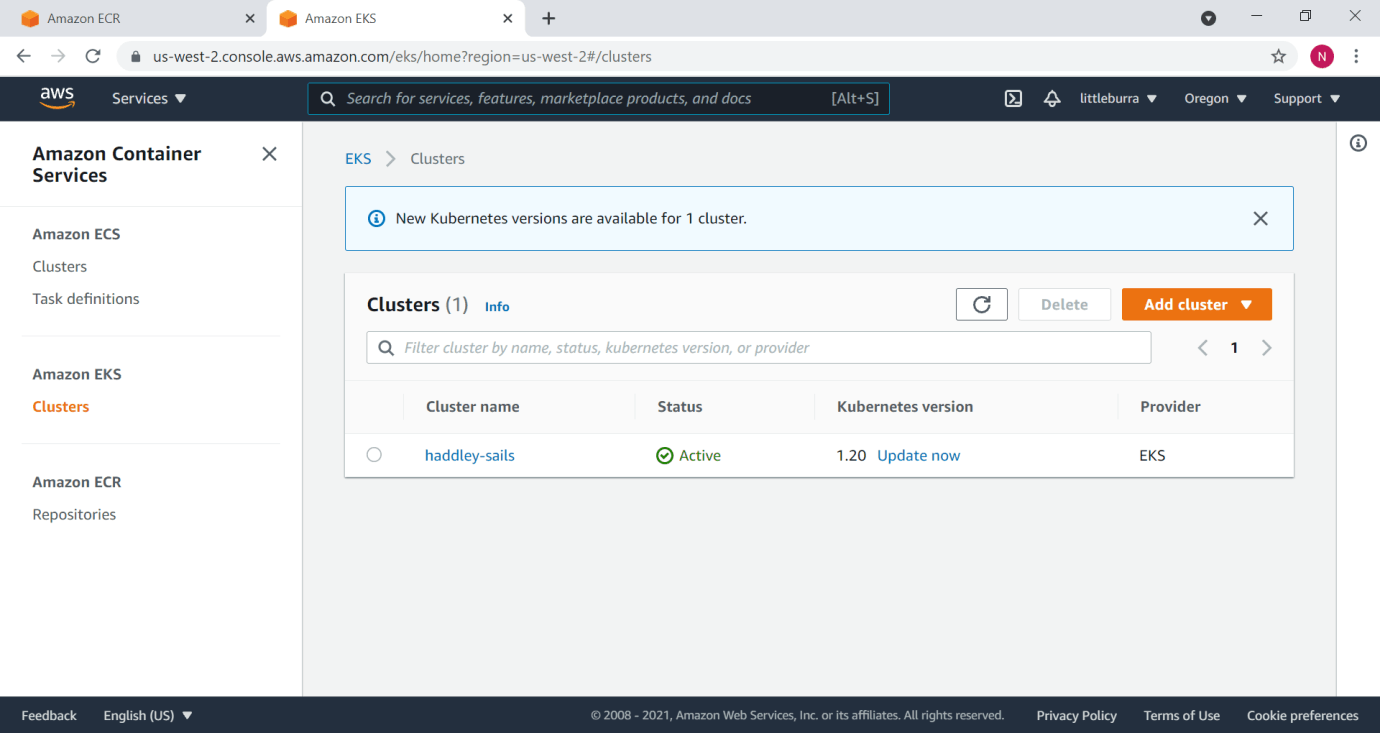Open Cookie preferences in the footer
This screenshot has height=733, width=1380.
tap(1303, 715)
